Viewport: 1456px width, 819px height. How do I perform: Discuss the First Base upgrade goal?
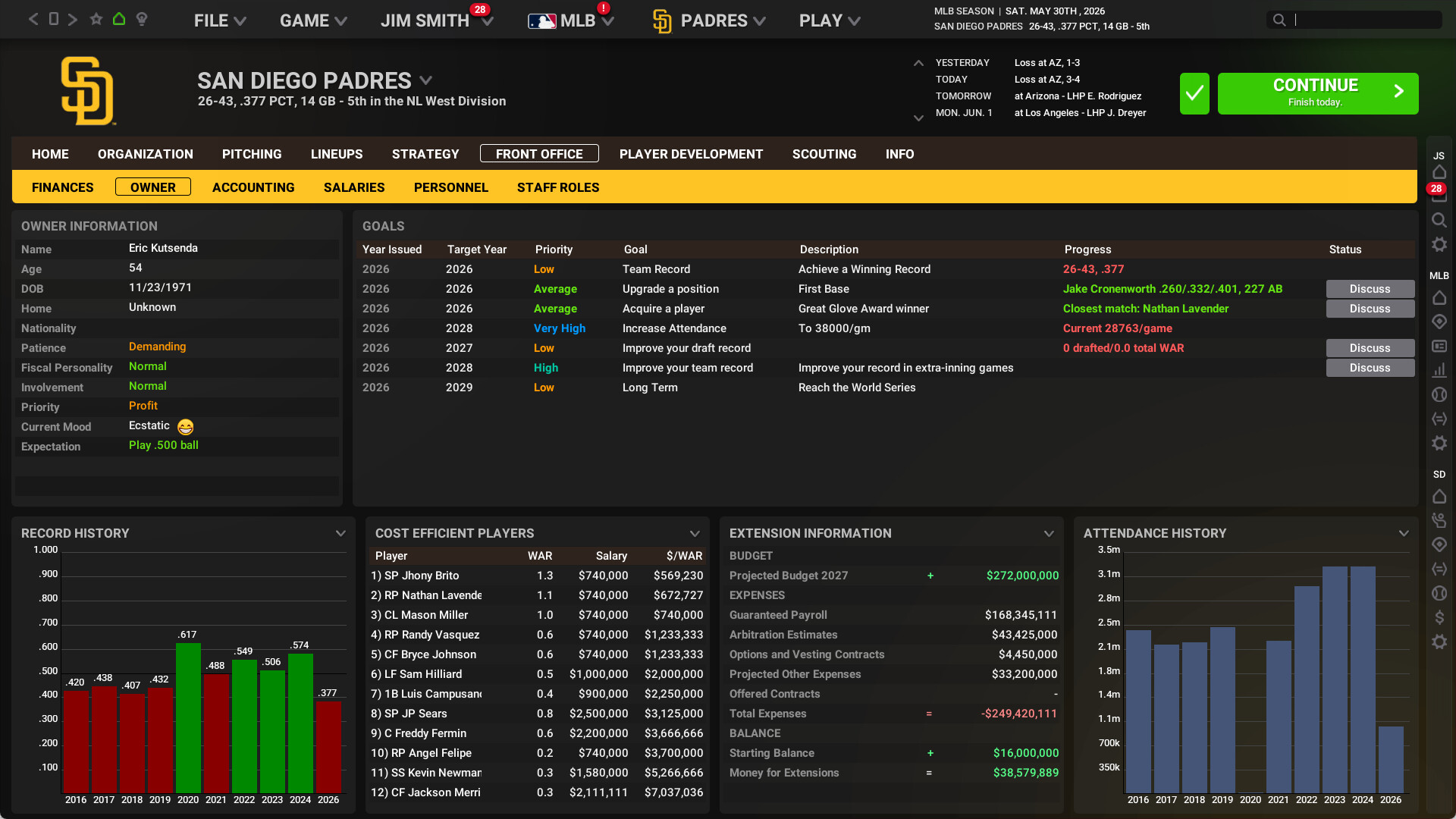tap(1370, 289)
